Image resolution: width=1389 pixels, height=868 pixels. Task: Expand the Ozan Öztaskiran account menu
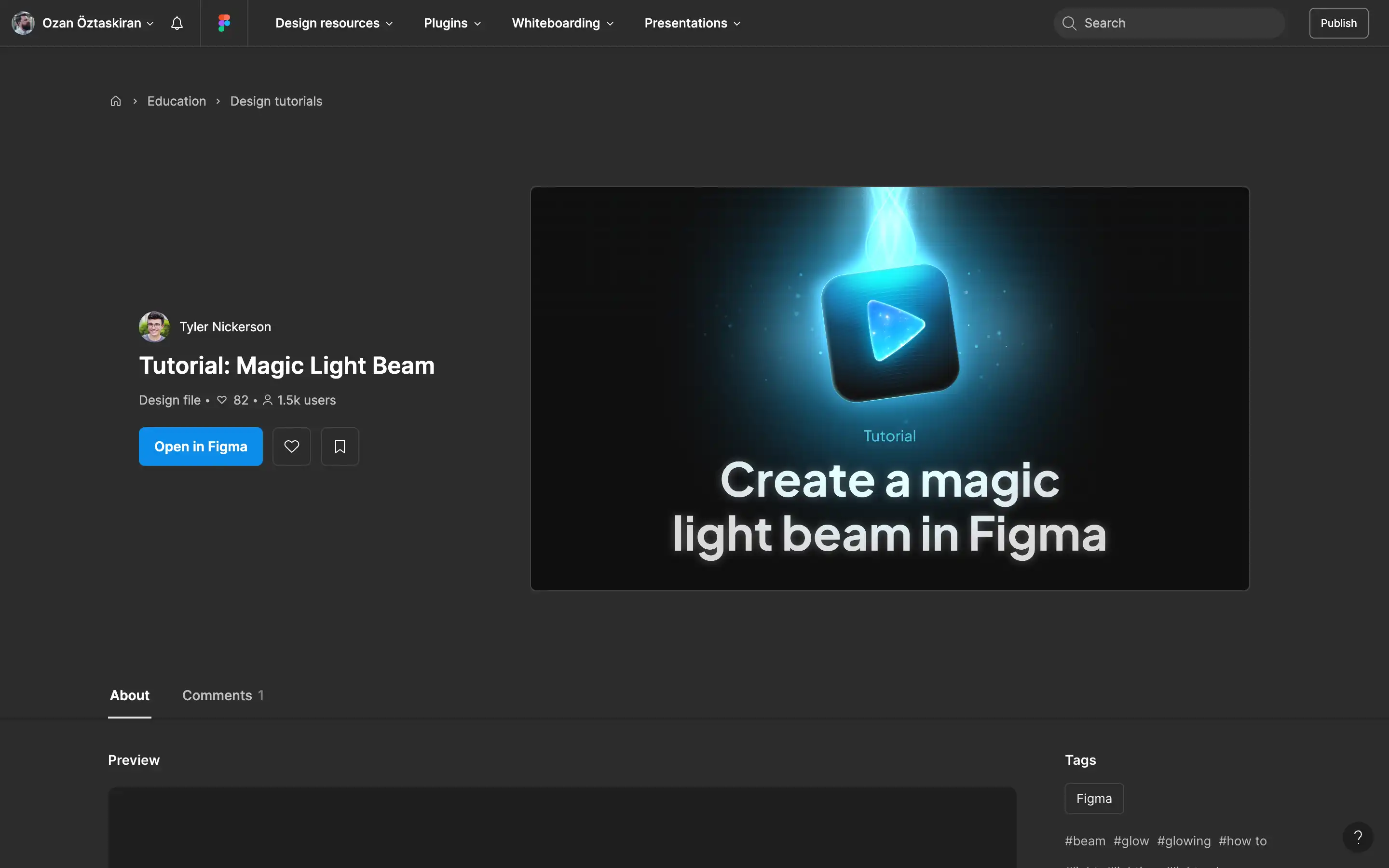pos(98,23)
